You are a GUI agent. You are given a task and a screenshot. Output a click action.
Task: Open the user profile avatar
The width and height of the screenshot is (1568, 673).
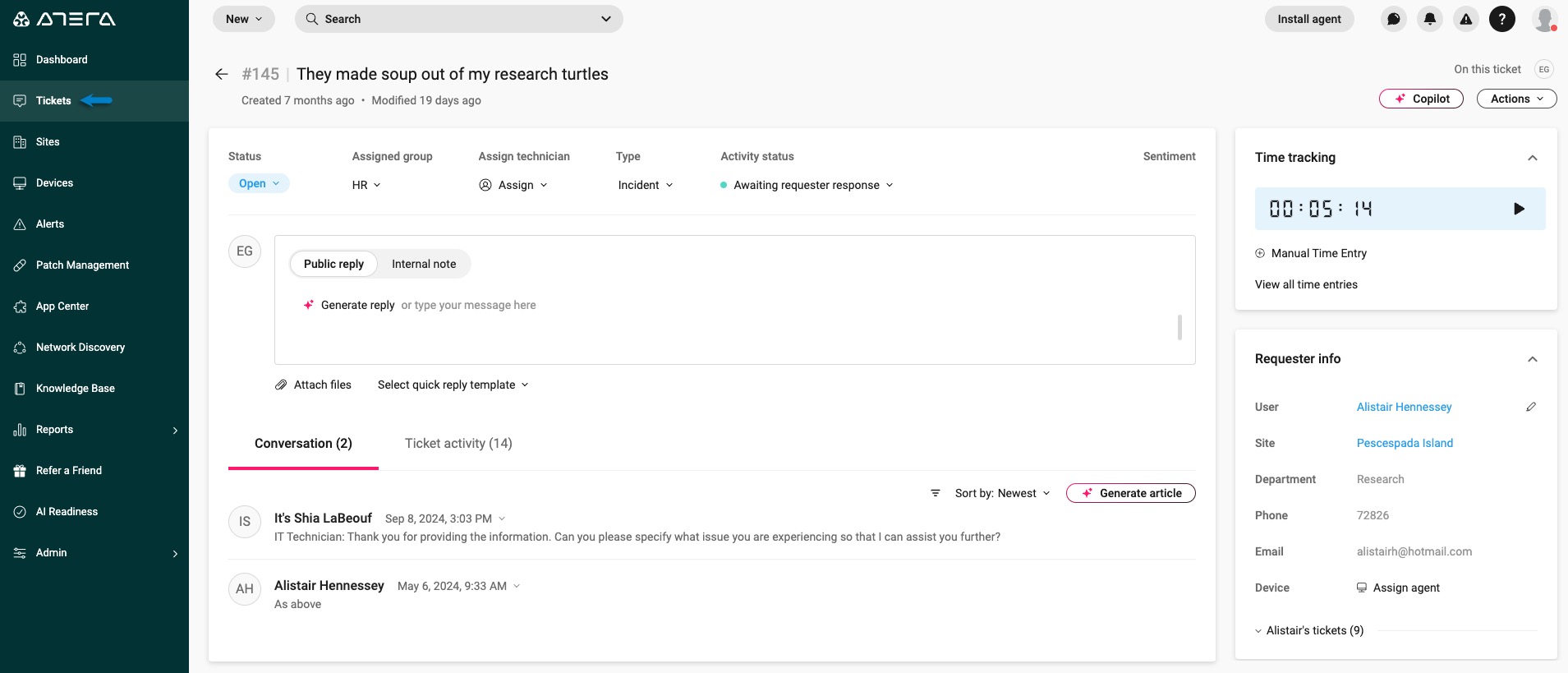pos(1545,19)
